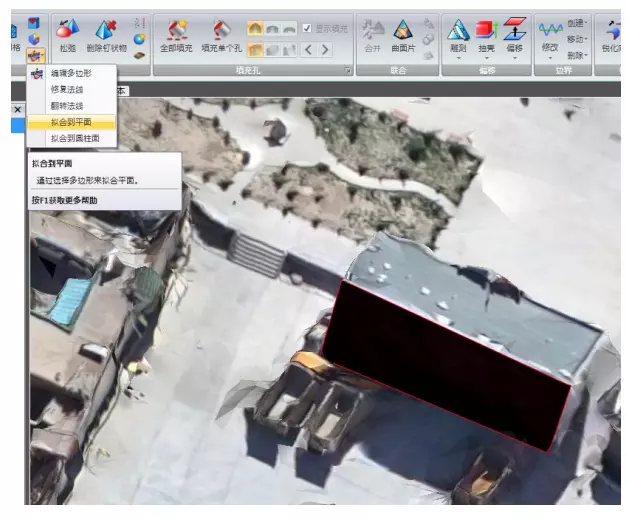The height and width of the screenshot is (522, 628).
Task: Select the 删除钉状物 (Remove Spikes) tool
Action: coord(106,32)
